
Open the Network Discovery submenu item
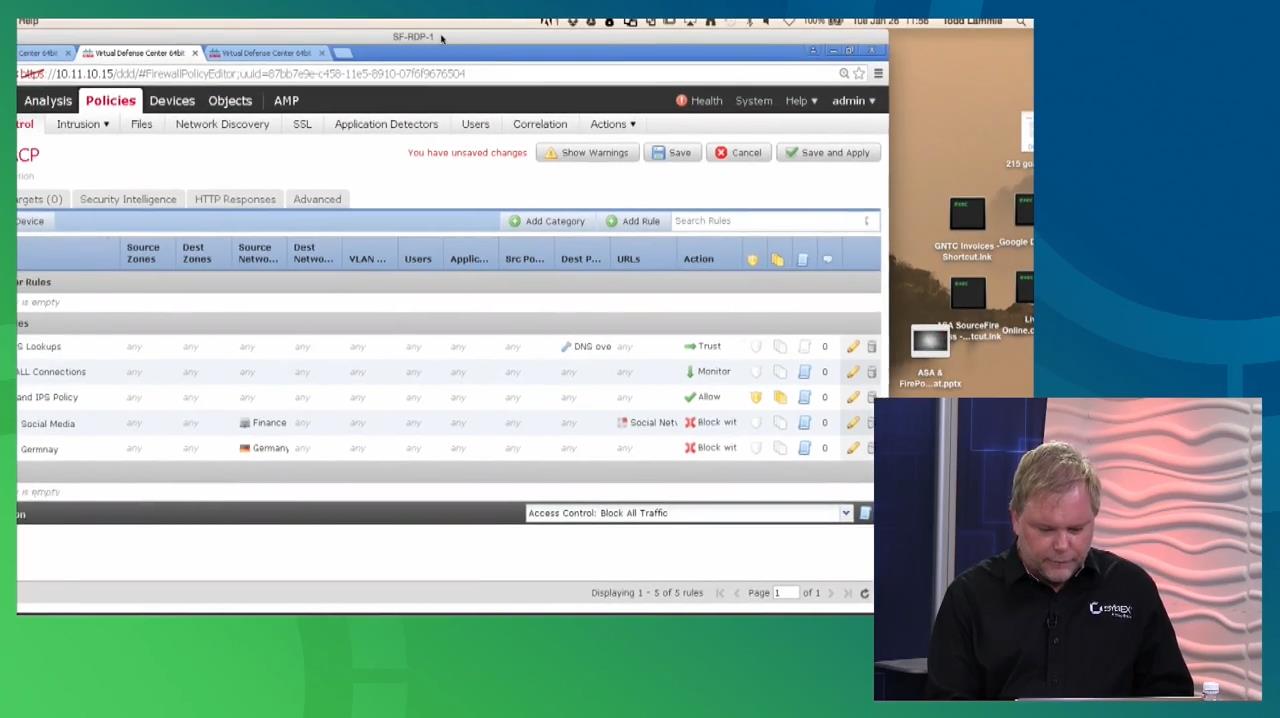222,124
